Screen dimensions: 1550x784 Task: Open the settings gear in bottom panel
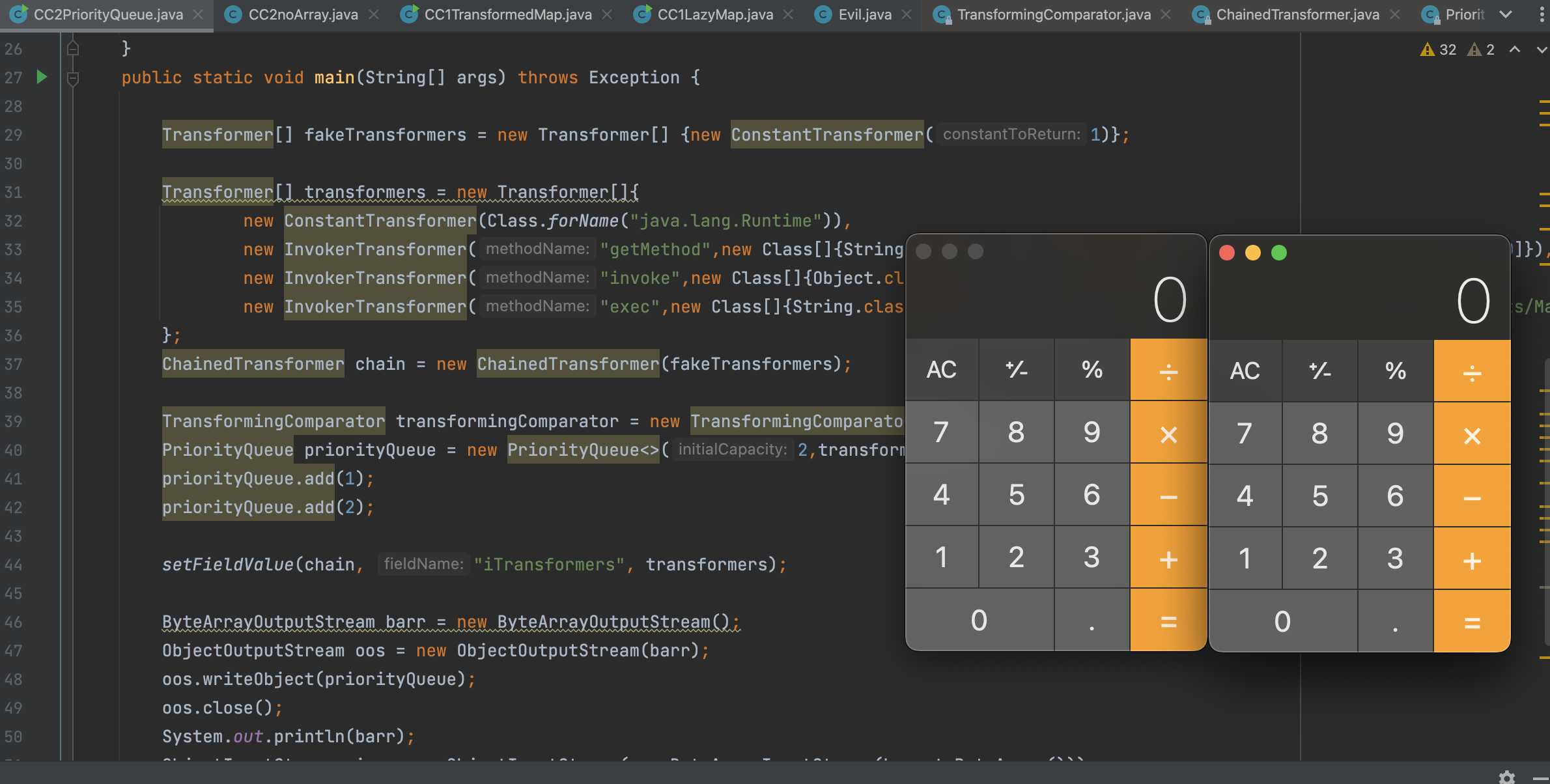1506,777
